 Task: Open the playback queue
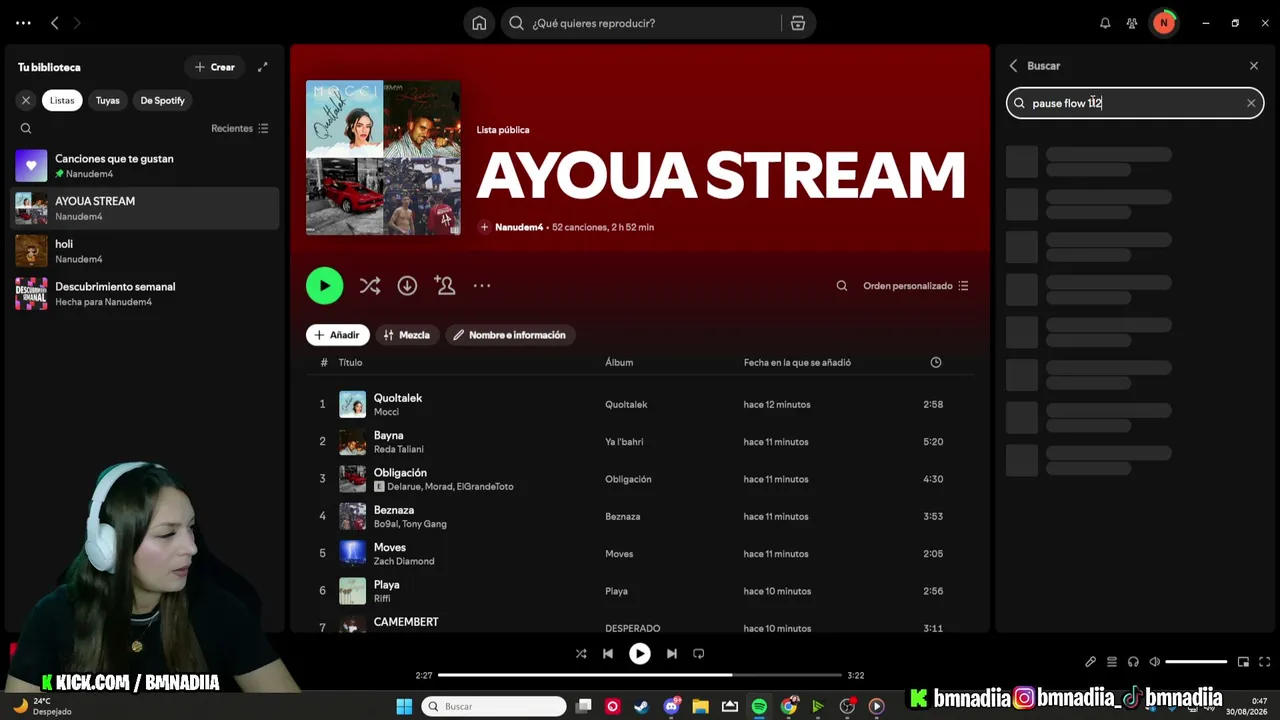tap(1111, 662)
